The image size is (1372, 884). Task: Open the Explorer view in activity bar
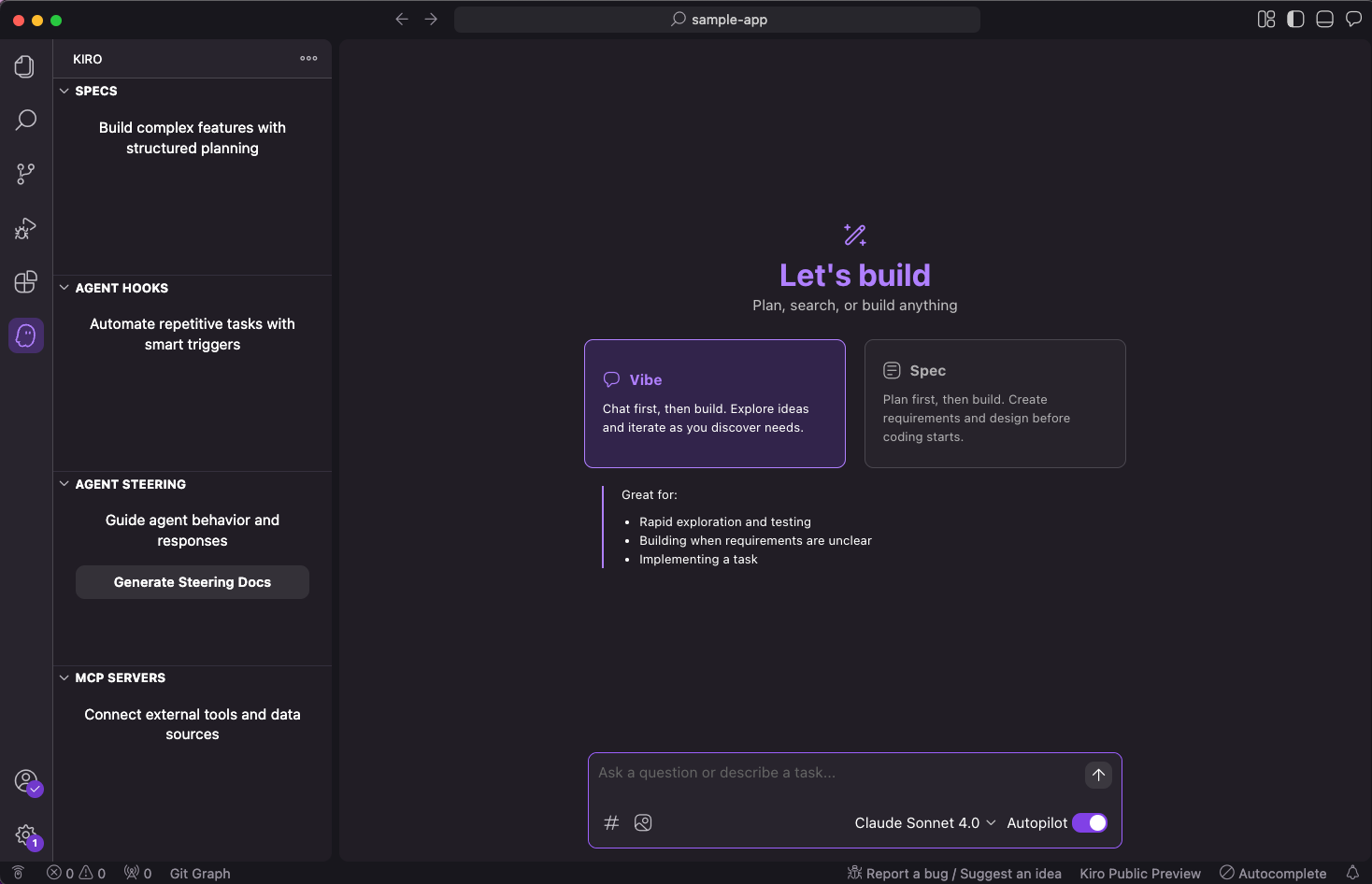(25, 66)
